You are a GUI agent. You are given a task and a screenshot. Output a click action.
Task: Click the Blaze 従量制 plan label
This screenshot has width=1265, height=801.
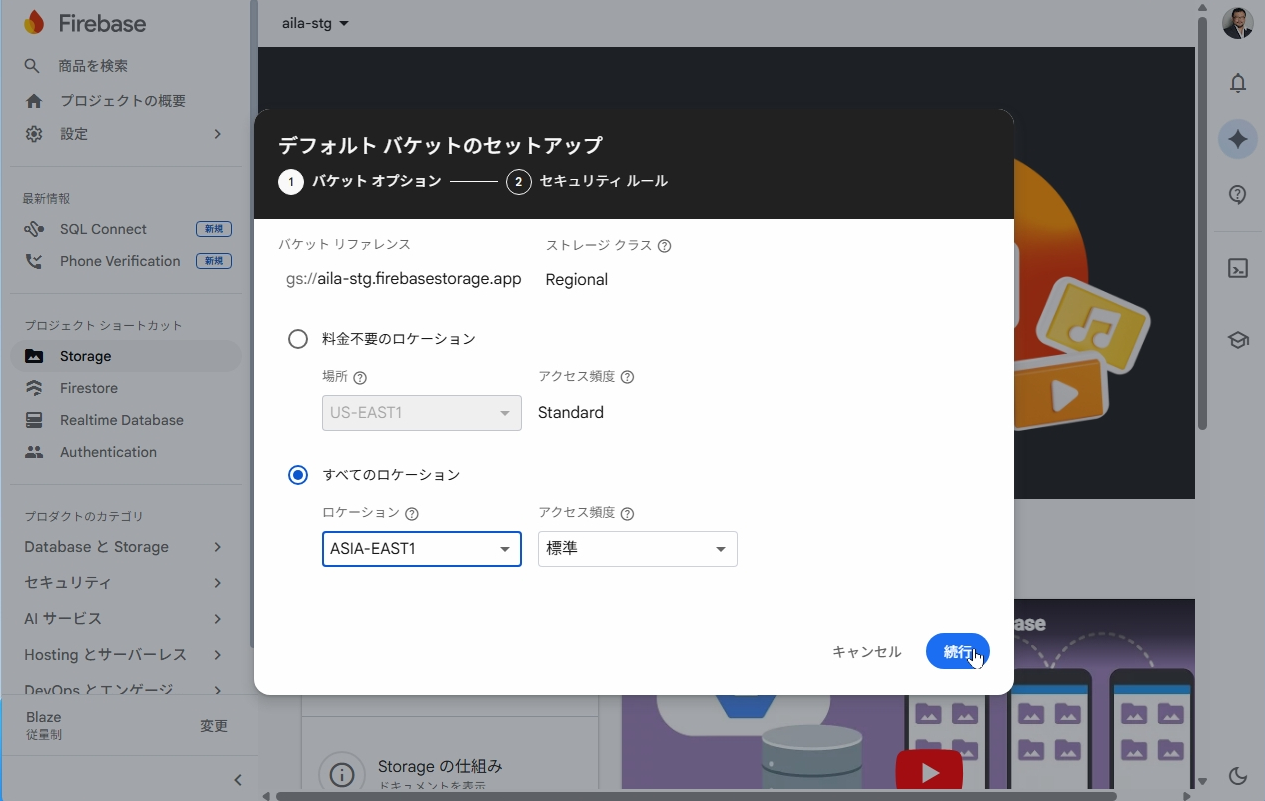[x=44, y=726]
